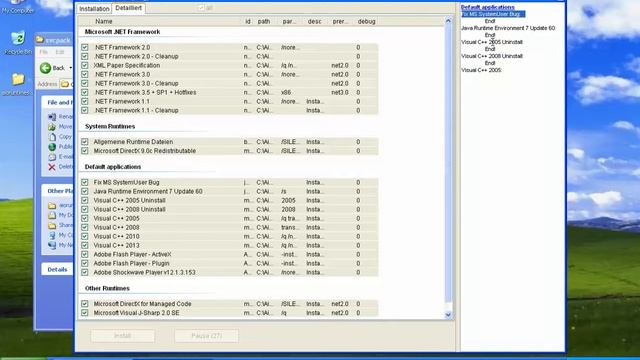Toggle Java Runtime Environment 7 Update 60 checkbox
Screen dimensions: 640x360
tap(84, 191)
